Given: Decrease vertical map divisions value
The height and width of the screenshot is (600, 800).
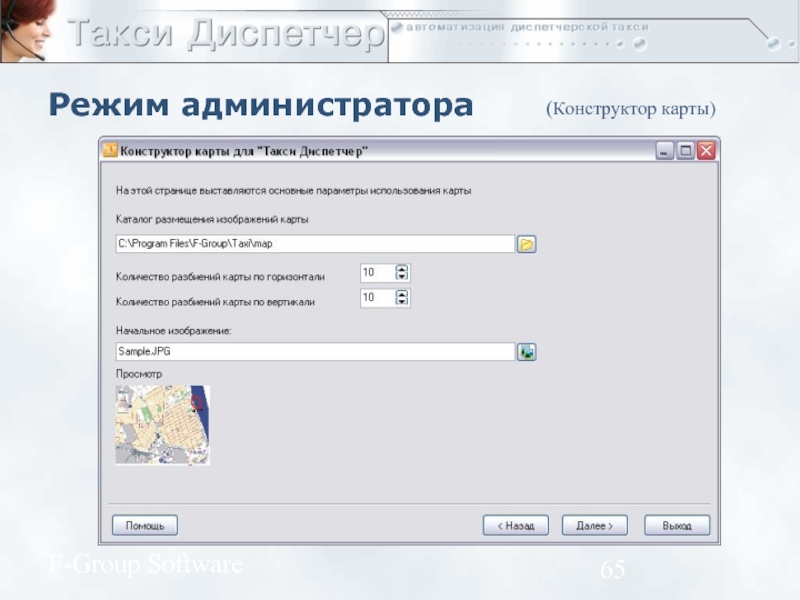Looking at the screenshot, I should [402, 302].
